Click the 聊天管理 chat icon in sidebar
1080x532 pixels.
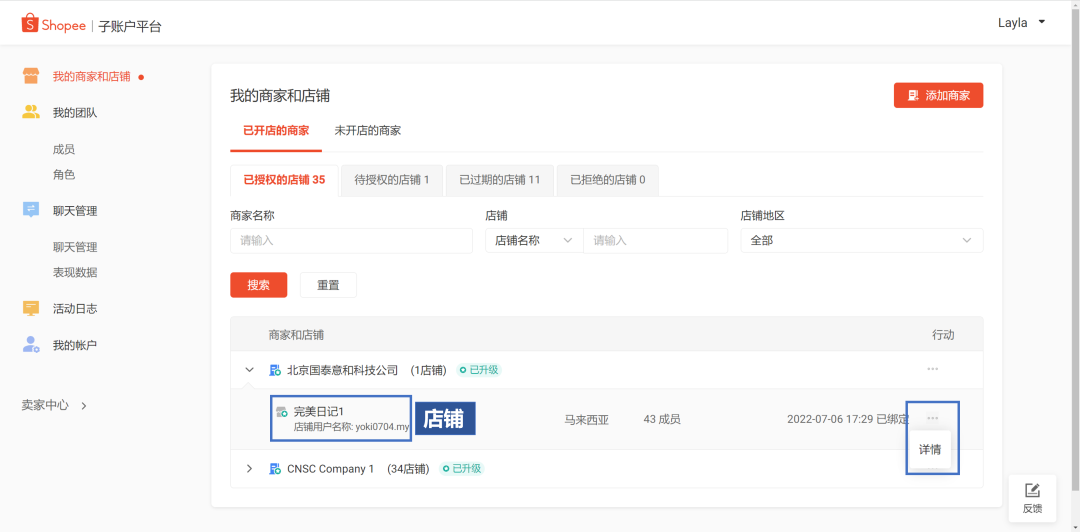click(31, 210)
